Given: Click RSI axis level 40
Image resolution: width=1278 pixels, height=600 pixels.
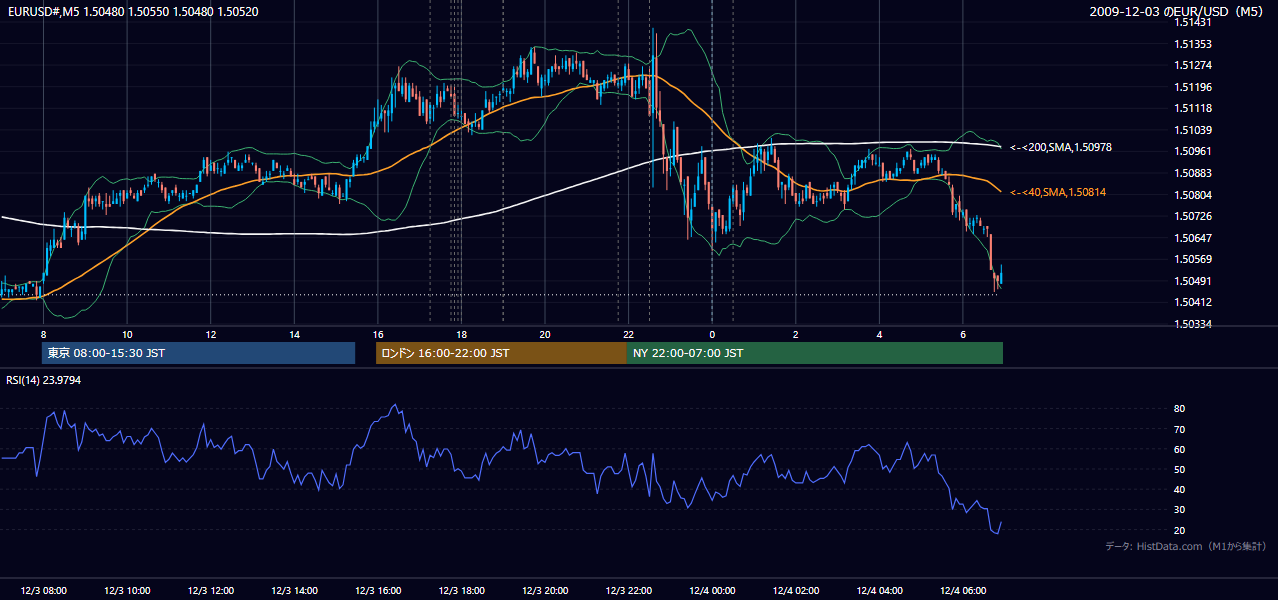Looking at the screenshot, I should (1180, 489).
